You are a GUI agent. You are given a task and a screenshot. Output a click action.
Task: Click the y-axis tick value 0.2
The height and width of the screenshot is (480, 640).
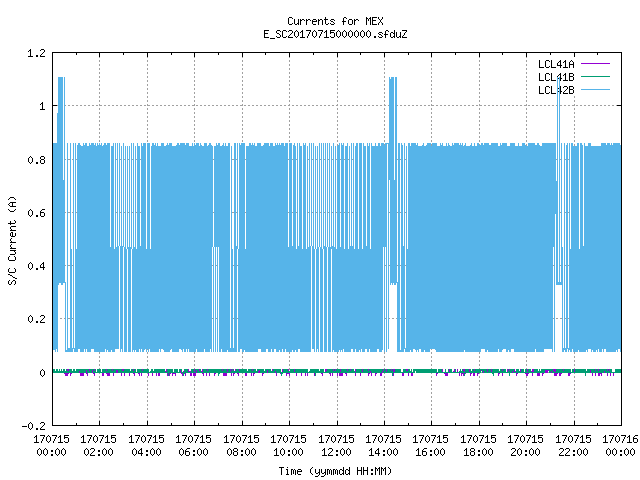[36, 319]
